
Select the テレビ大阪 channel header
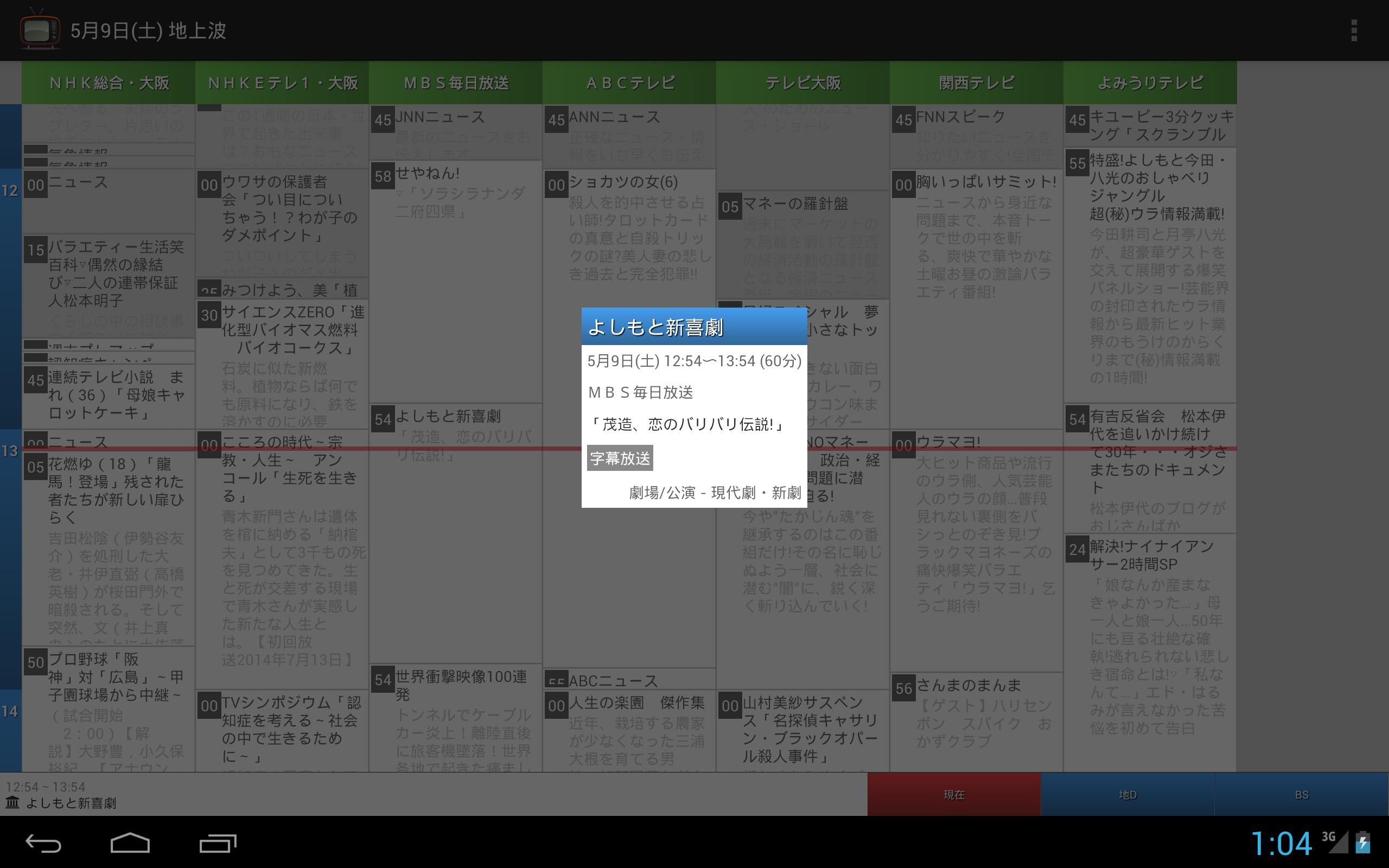803,82
